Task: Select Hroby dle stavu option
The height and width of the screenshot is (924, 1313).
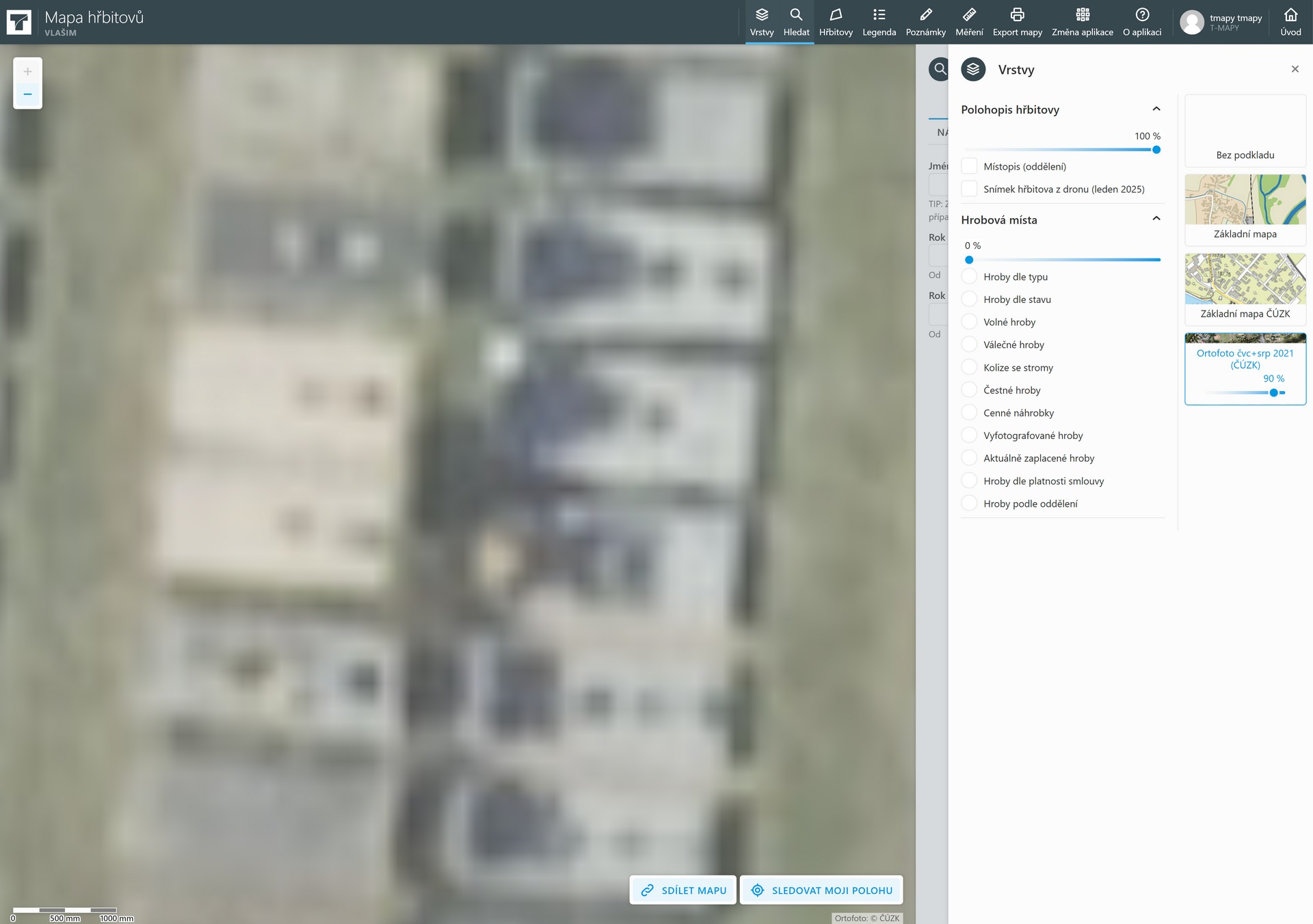Action: click(x=969, y=299)
